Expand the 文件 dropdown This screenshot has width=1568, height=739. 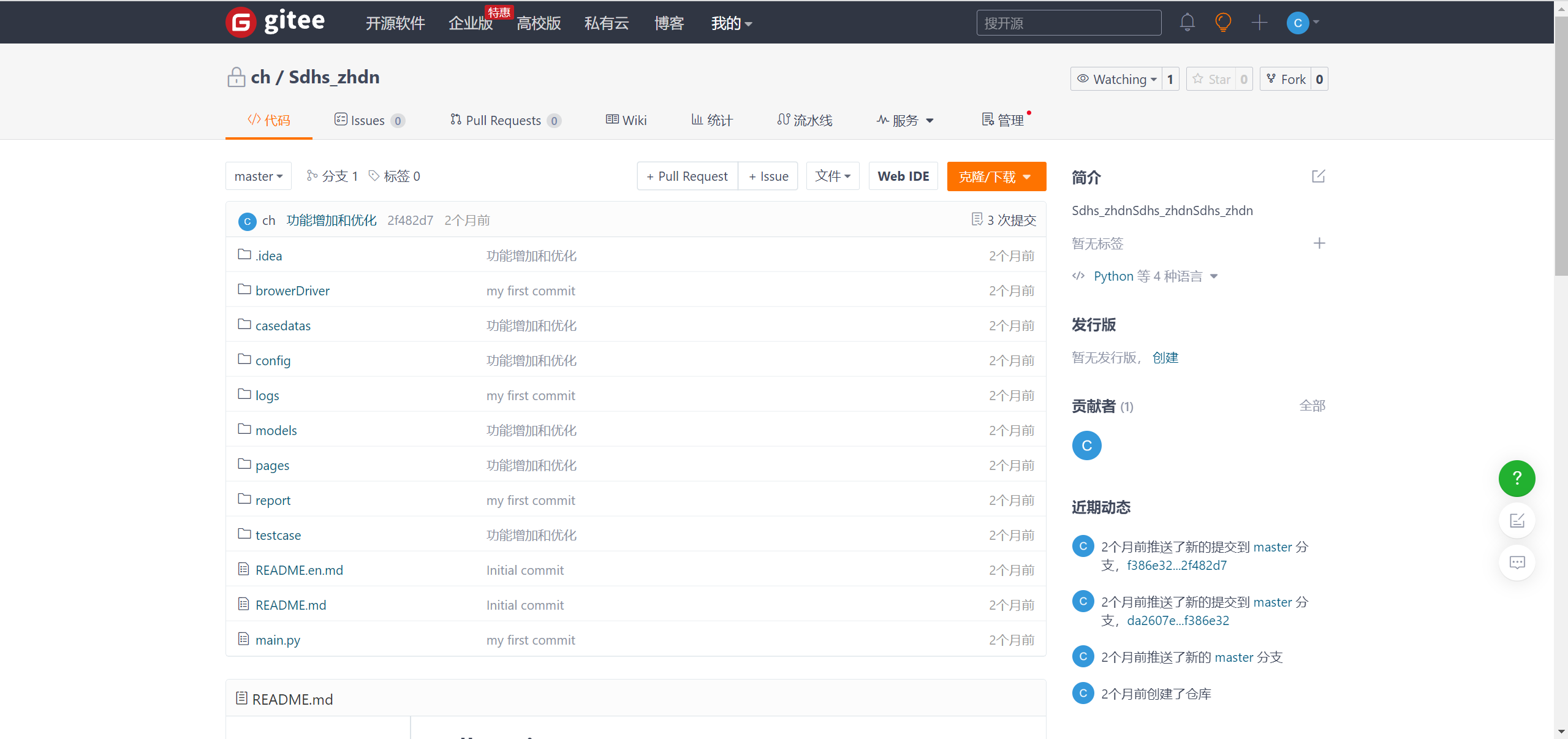click(833, 176)
